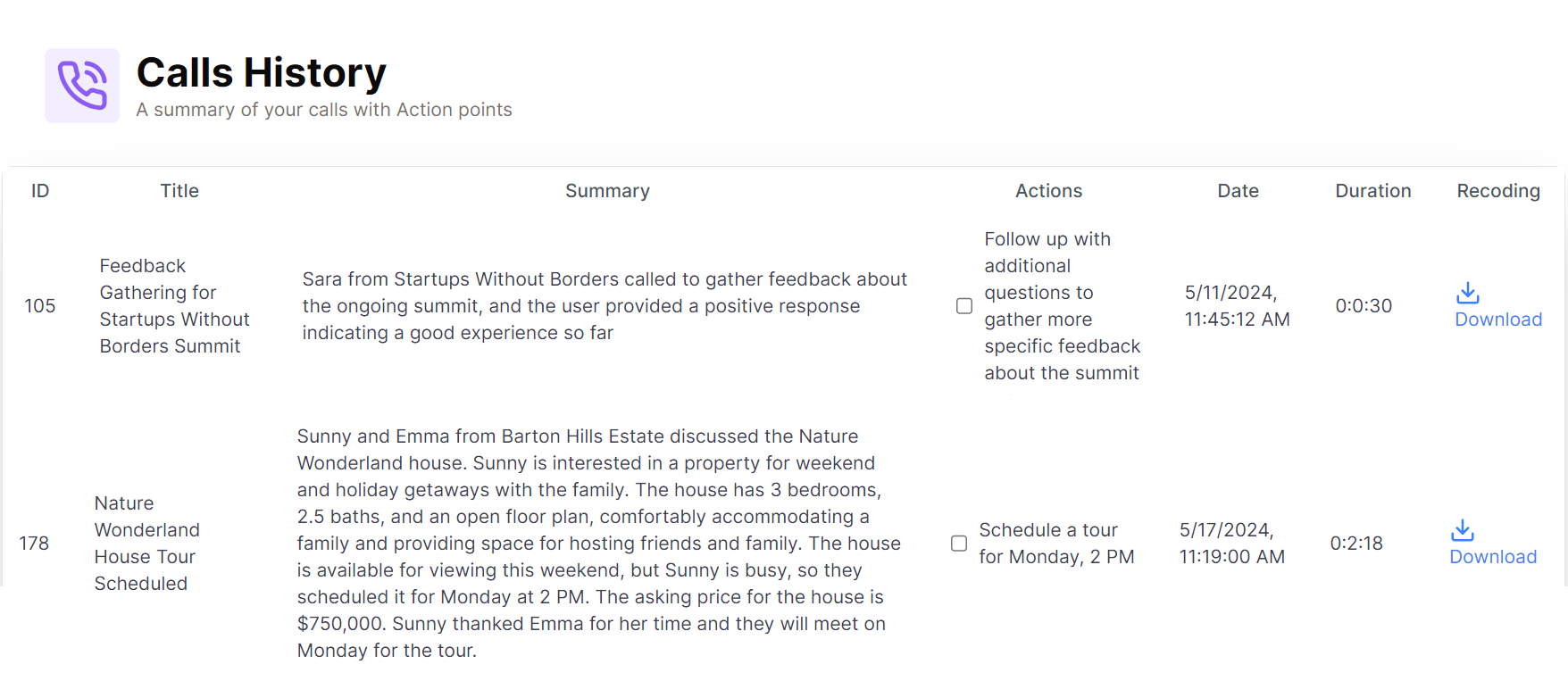The width and height of the screenshot is (1568, 681).
Task: Click the Calls History page heading
Action: 262,72
